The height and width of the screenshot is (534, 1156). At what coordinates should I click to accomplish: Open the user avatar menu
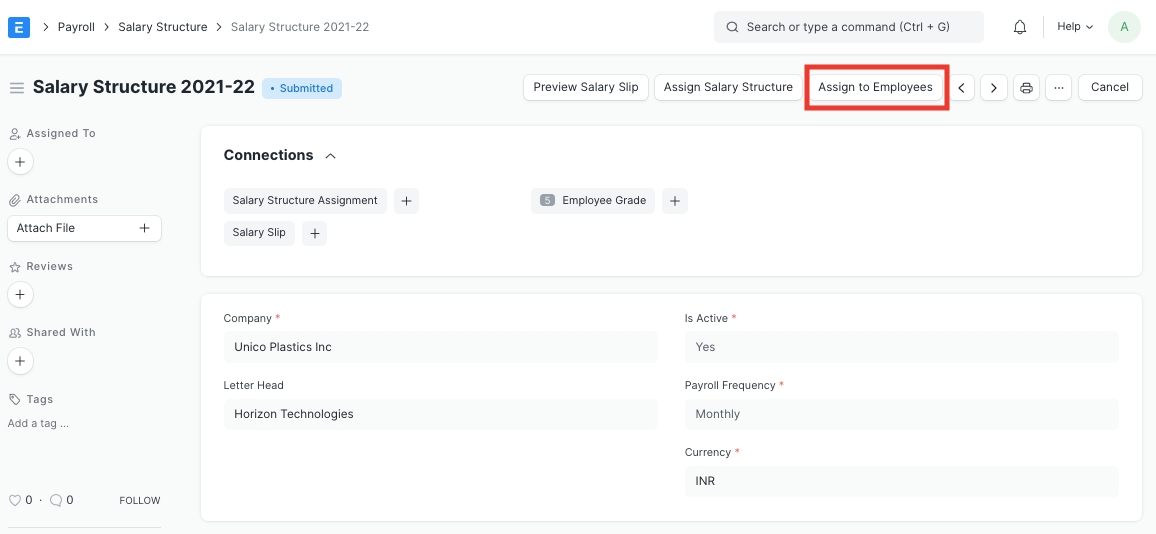click(x=1124, y=27)
